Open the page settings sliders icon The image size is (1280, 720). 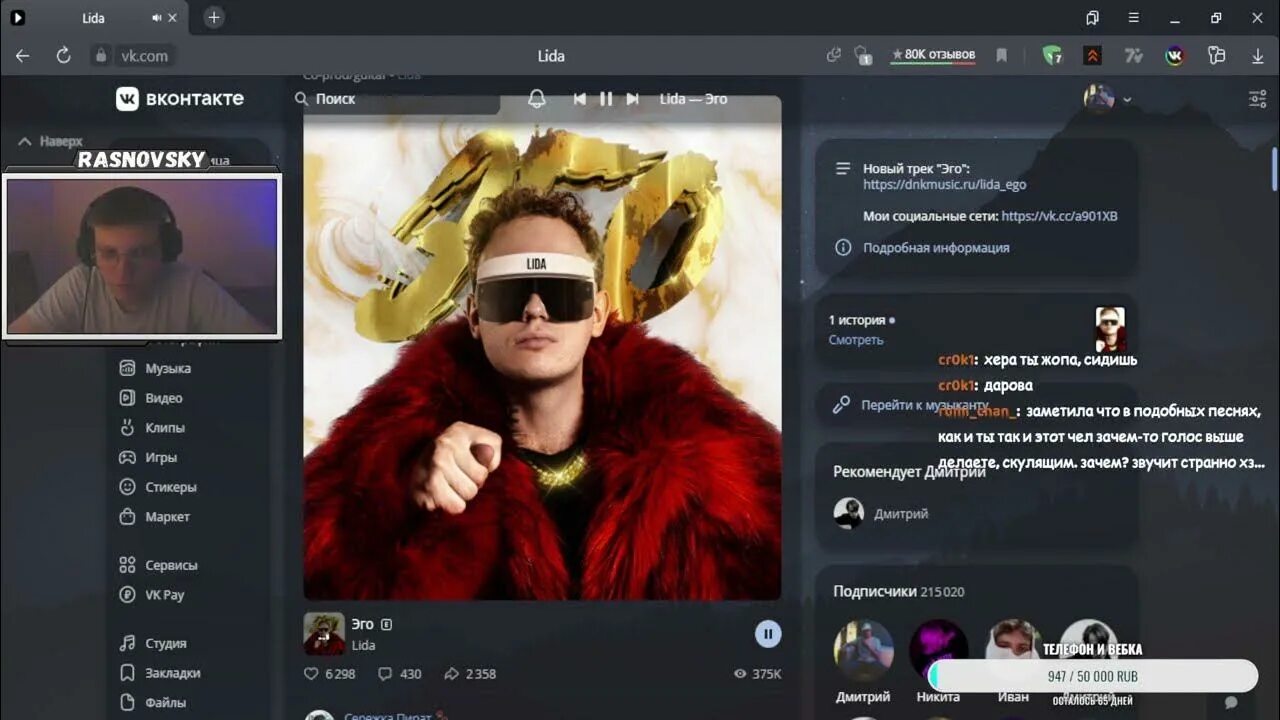pos(1258,99)
